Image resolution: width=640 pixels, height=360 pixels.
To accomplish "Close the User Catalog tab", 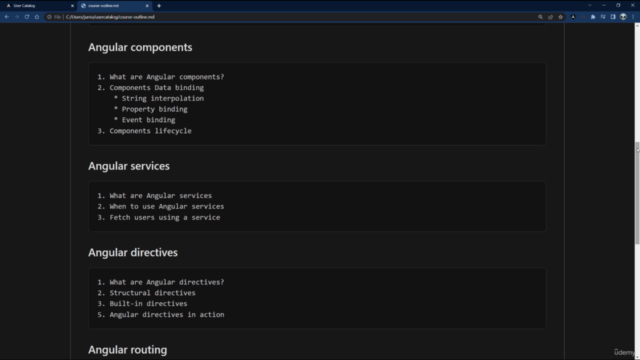I will click(x=72, y=6).
